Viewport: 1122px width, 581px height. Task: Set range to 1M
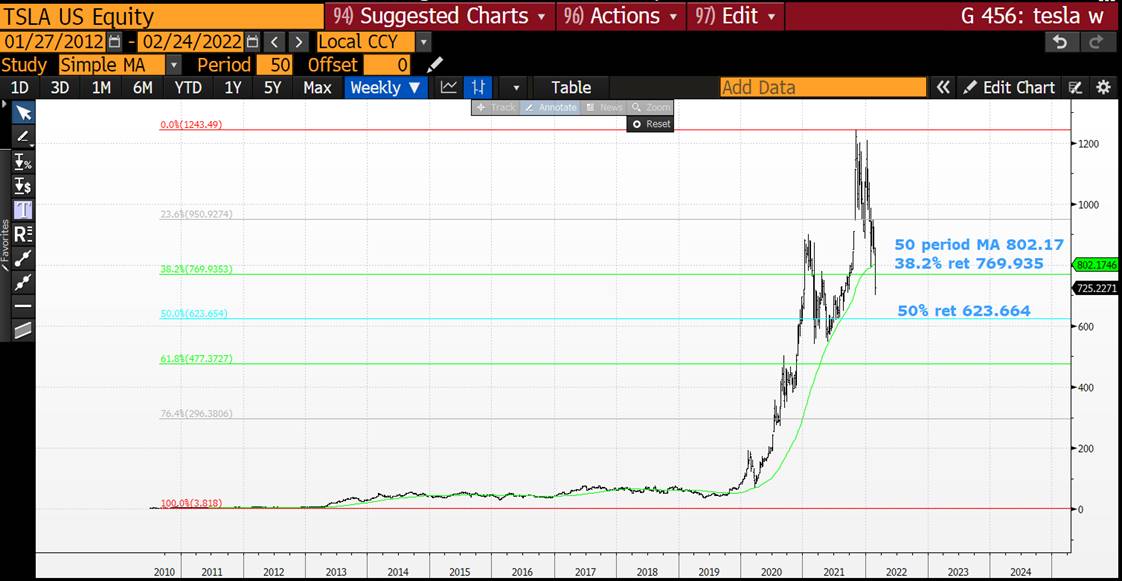[101, 87]
